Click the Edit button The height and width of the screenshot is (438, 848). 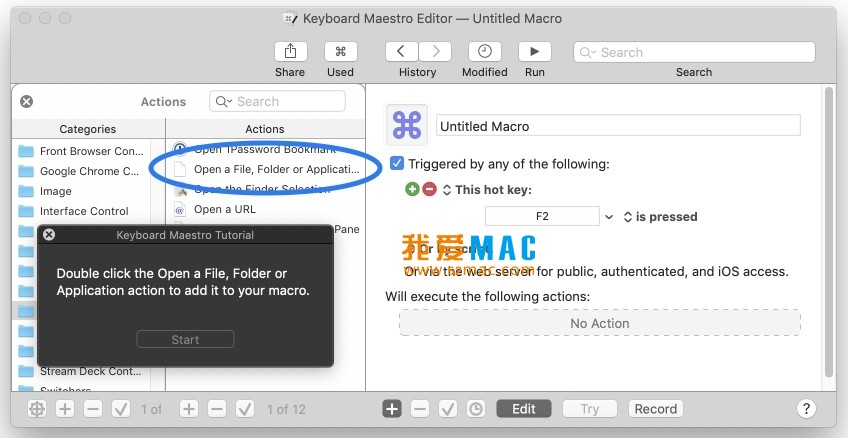point(524,409)
